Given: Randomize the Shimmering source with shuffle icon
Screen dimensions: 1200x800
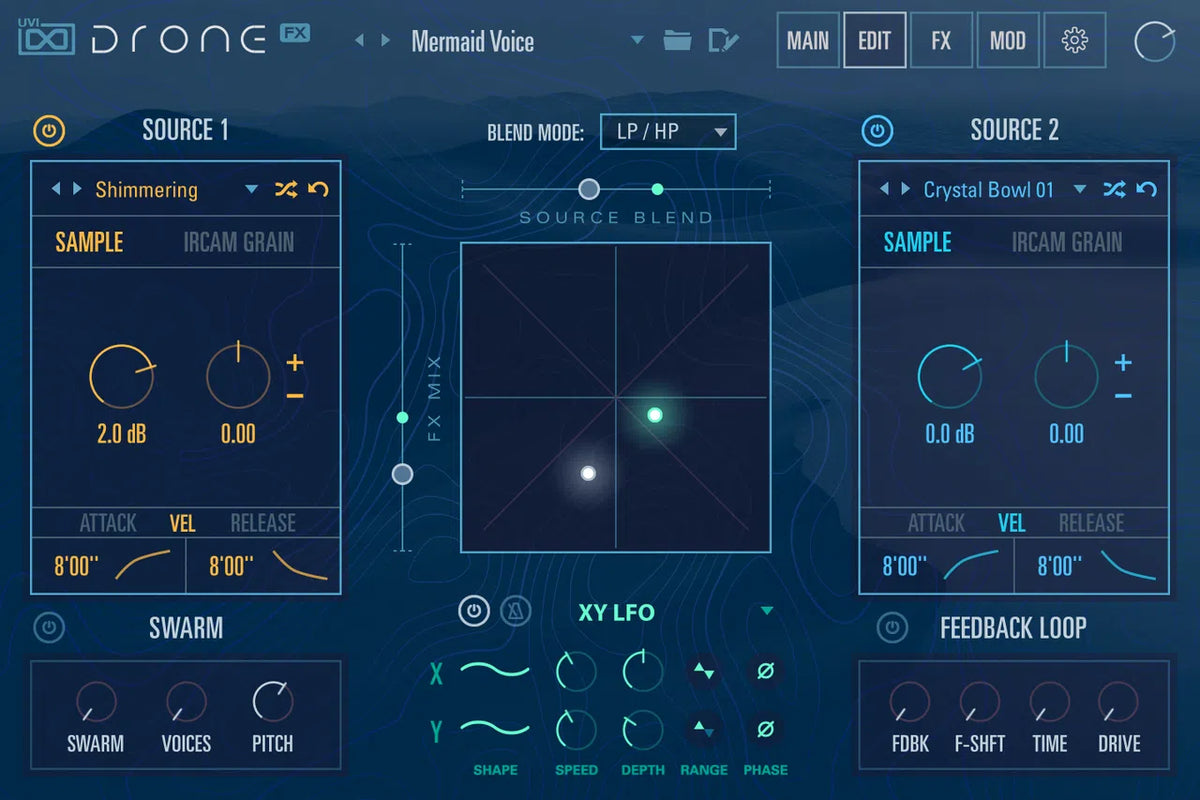Looking at the screenshot, I should coord(287,189).
